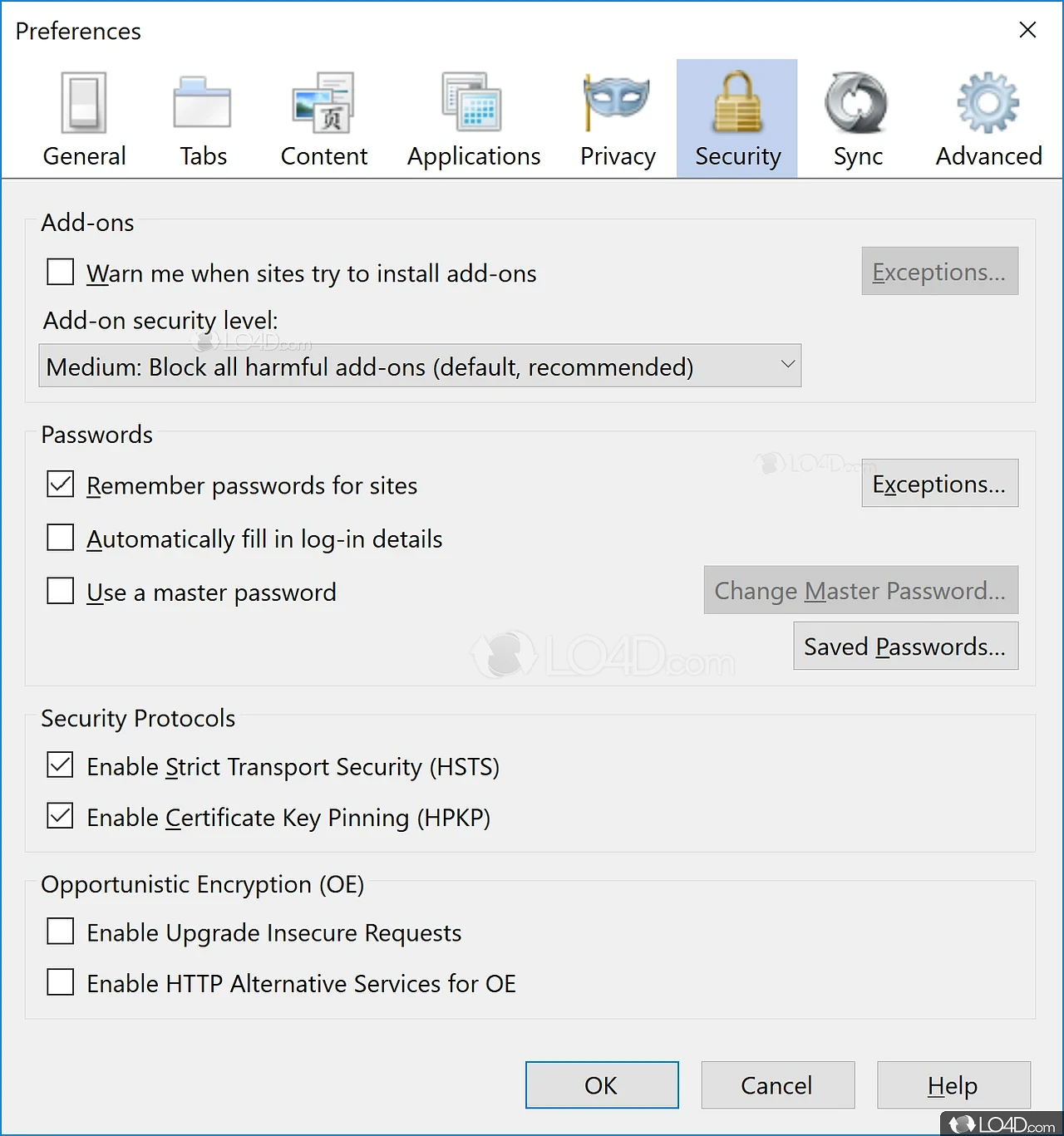The image size is (1064, 1136).
Task: Enable warning when sites install add-ons
Action: (x=61, y=272)
